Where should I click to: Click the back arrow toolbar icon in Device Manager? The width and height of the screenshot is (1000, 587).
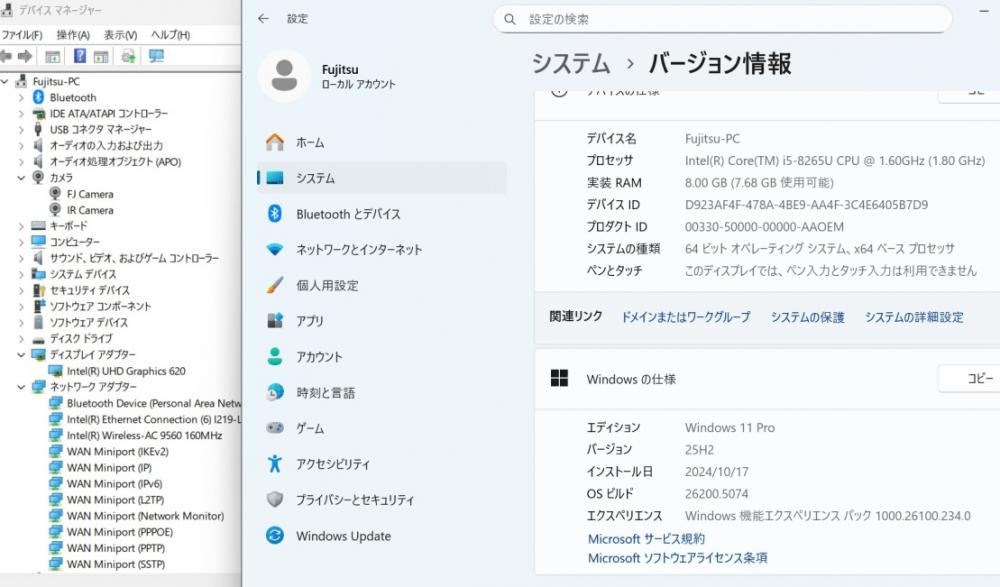point(6,56)
